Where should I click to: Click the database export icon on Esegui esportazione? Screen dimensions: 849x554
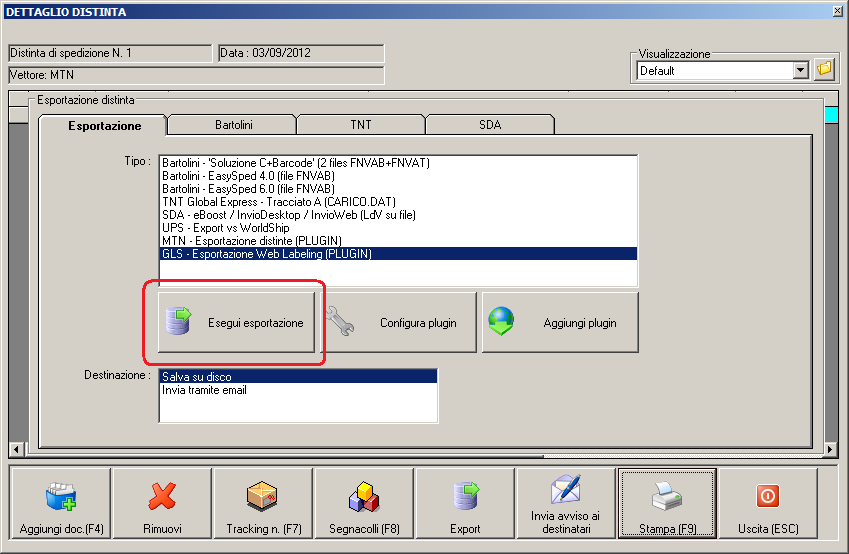[x=179, y=321]
